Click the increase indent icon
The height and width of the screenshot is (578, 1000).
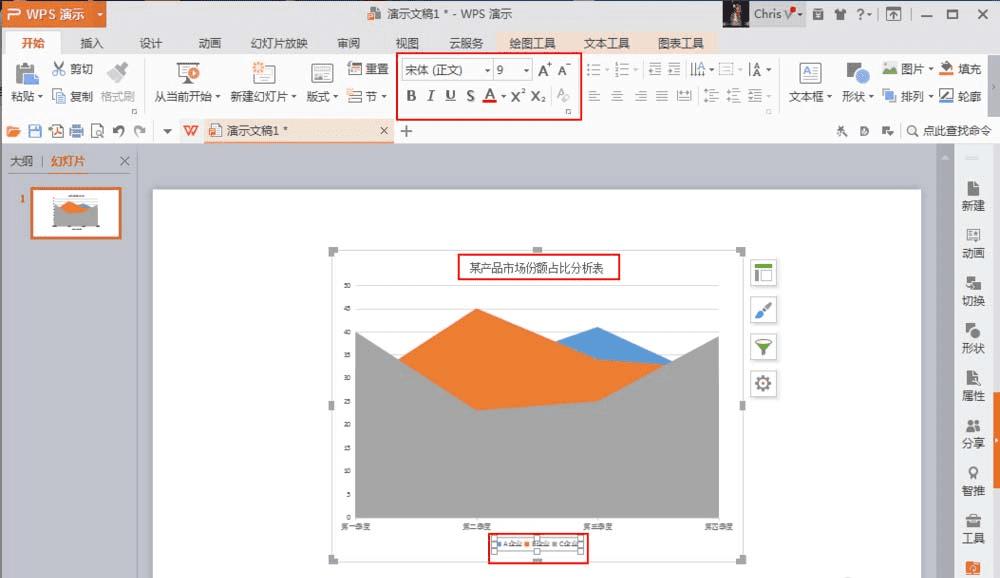(674, 69)
